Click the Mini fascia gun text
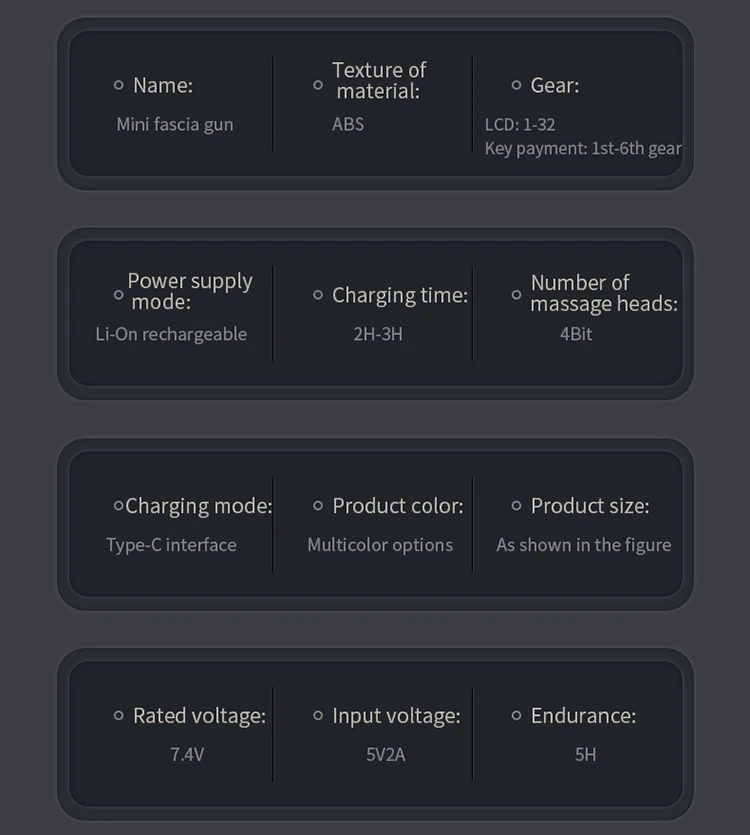The height and width of the screenshot is (835, 750). [x=175, y=125]
